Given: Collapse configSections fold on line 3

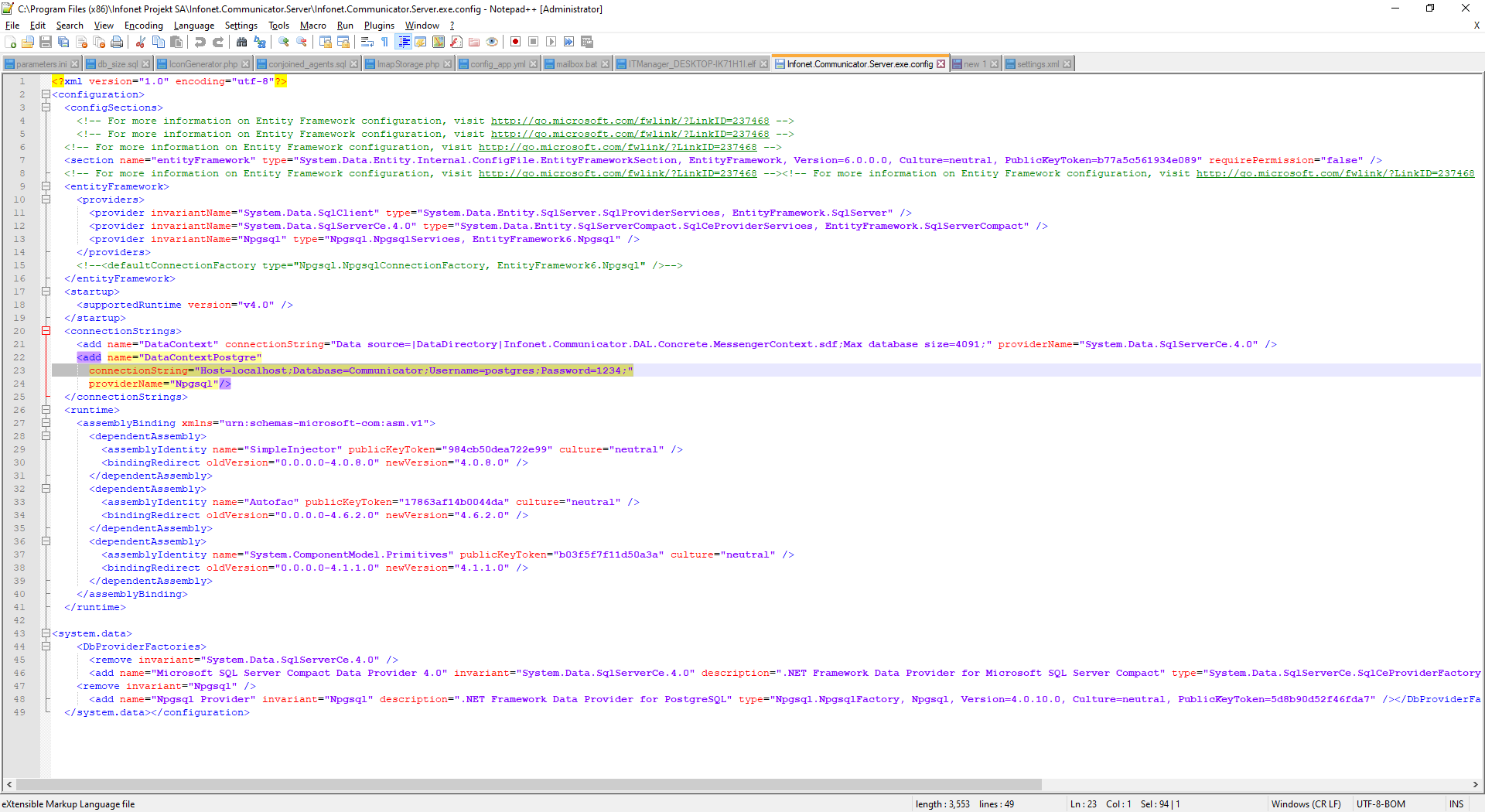Looking at the screenshot, I should [46, 107].
